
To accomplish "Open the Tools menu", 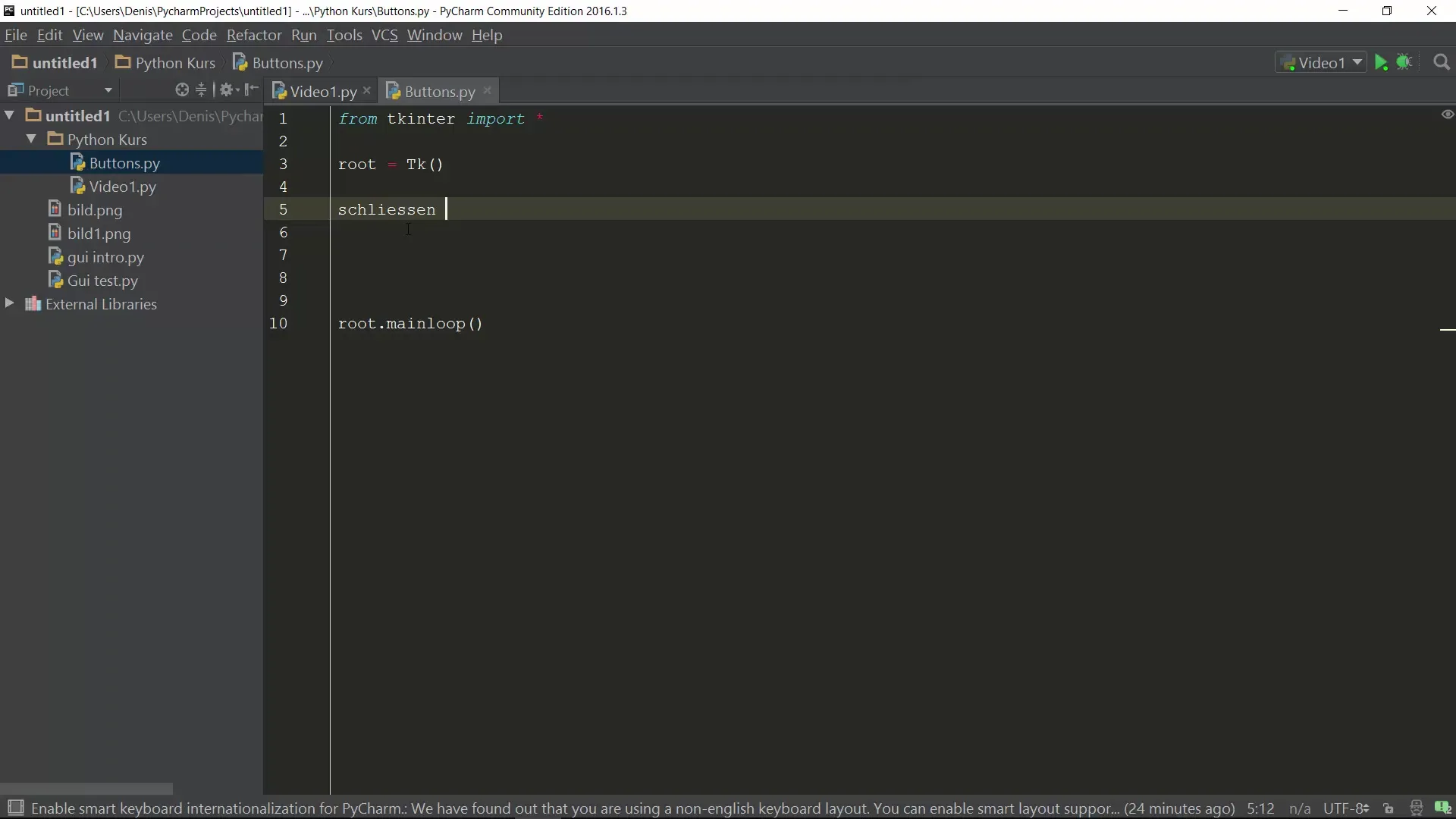I will click(x=344, y=35).
